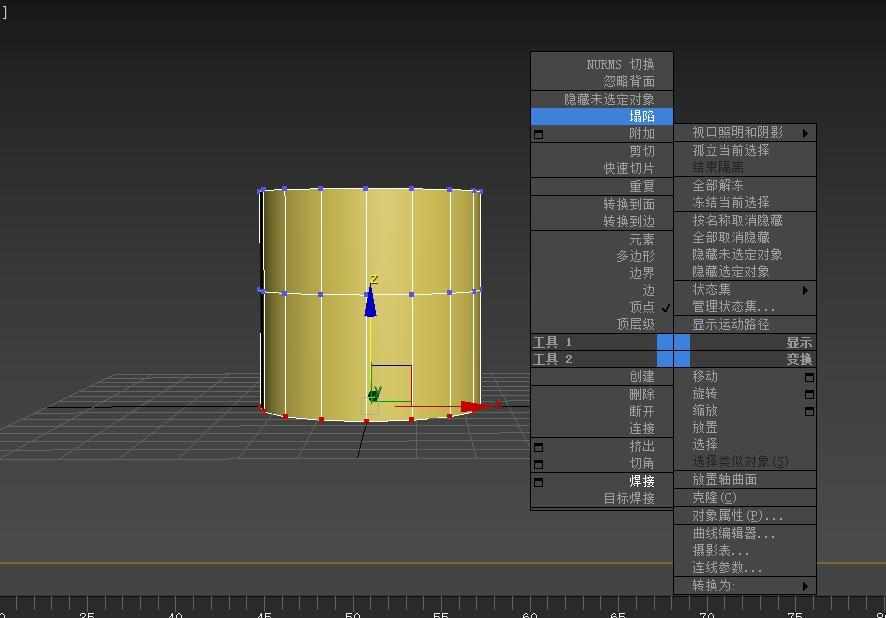This screenshot has height=618, width=886.
Task: Open 对象属性(P)... dialog
Action: click(737, 516)
